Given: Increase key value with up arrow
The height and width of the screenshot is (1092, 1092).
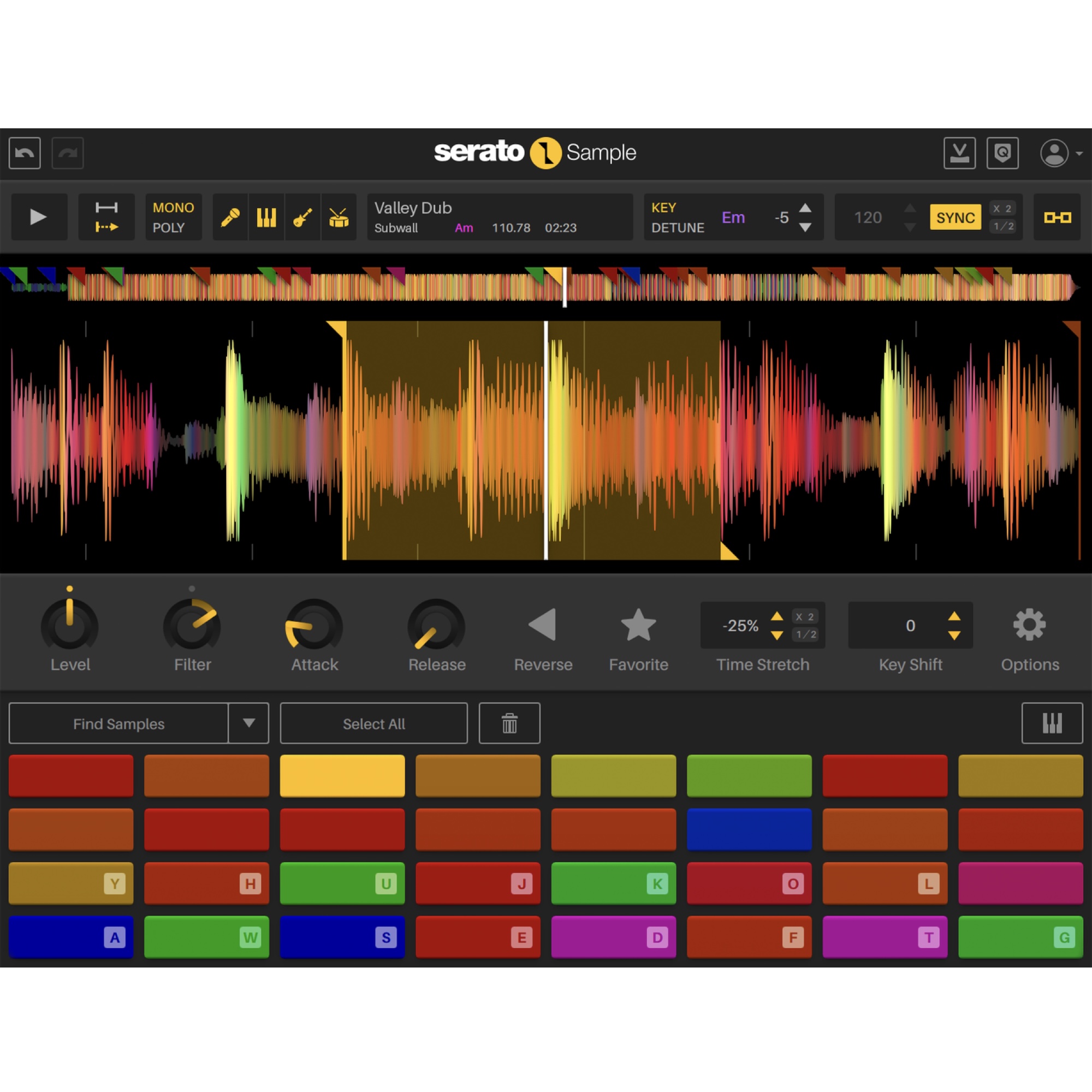Looking at the screenshot, I should [x=805, y=208].
